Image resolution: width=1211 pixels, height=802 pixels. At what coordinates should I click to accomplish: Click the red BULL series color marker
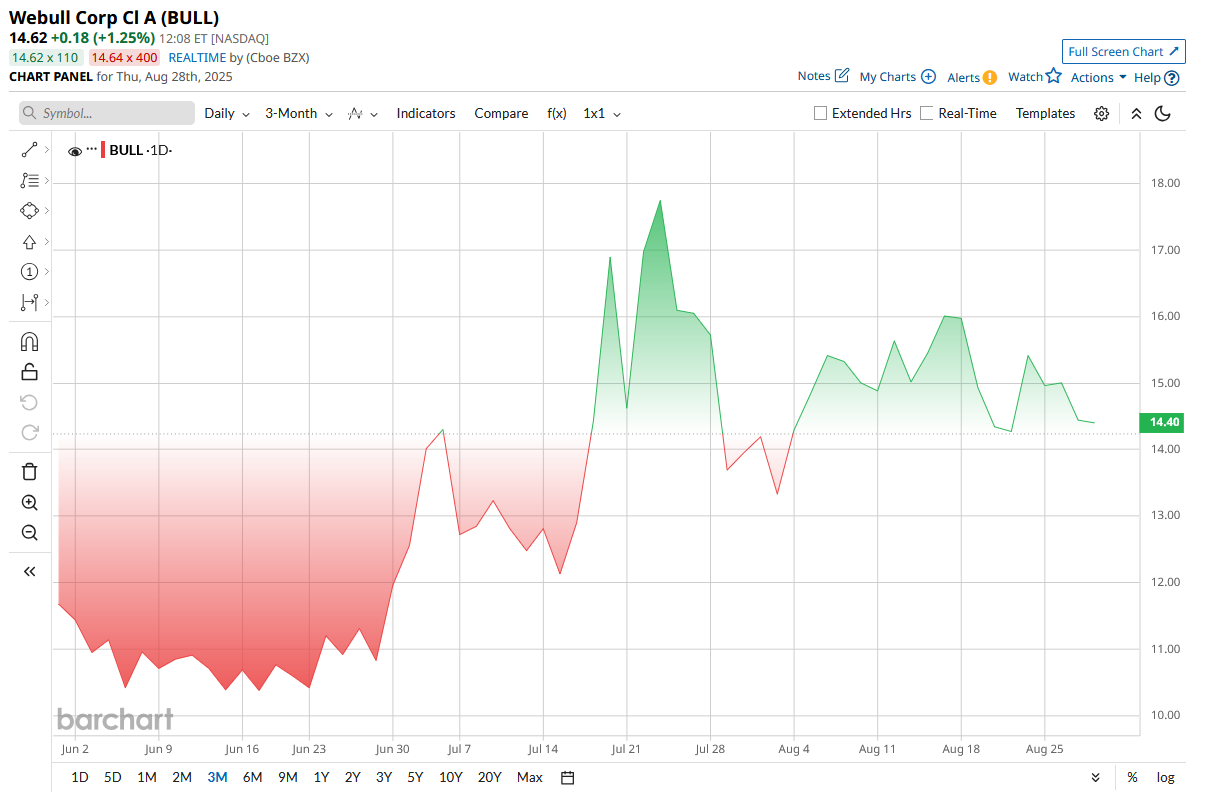click(x=103, y=150)
